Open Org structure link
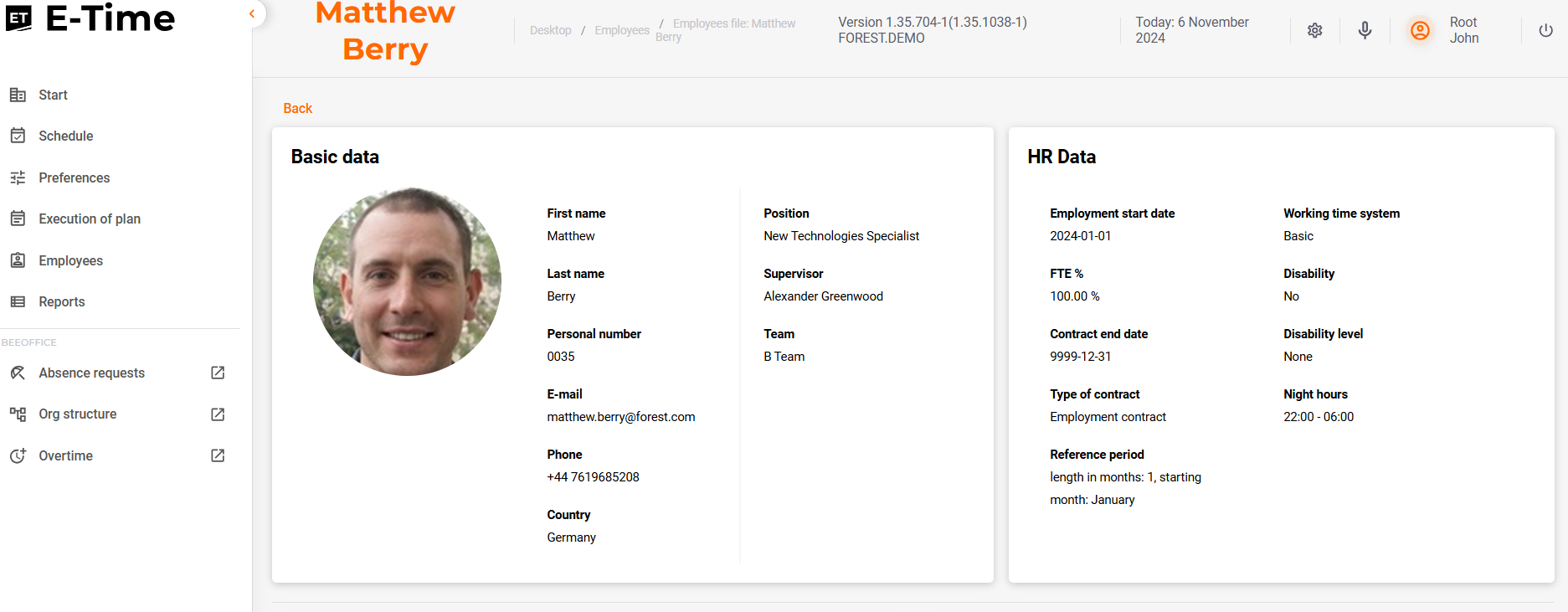 pos(77,414)
